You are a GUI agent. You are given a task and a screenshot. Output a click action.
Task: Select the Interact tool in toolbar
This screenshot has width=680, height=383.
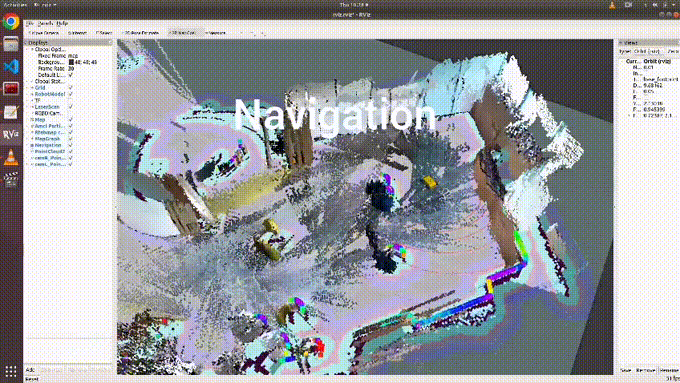(77, 33)
